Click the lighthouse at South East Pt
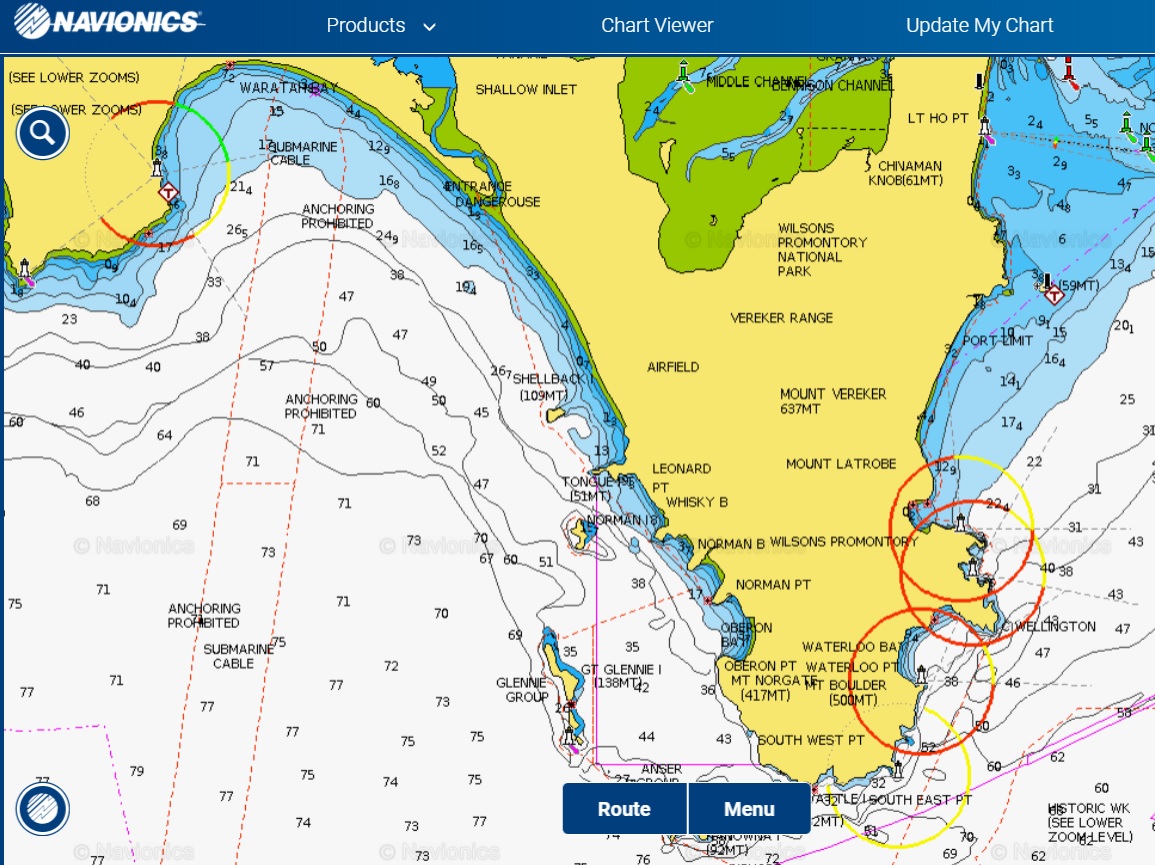This screenshot has width=1155, height=865. click(x=897, y=770)
